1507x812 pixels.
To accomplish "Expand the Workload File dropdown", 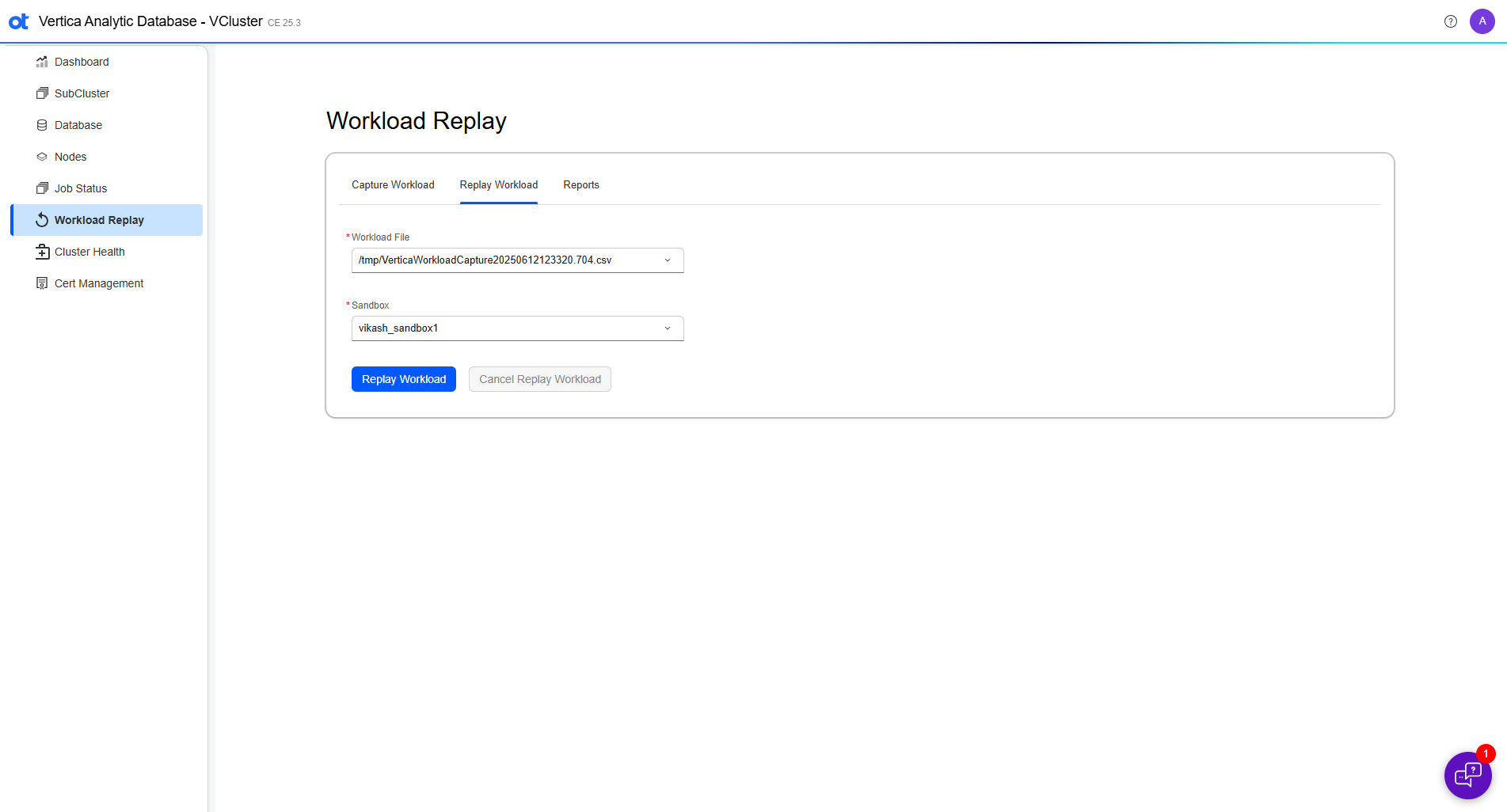I will coord(507,260).
